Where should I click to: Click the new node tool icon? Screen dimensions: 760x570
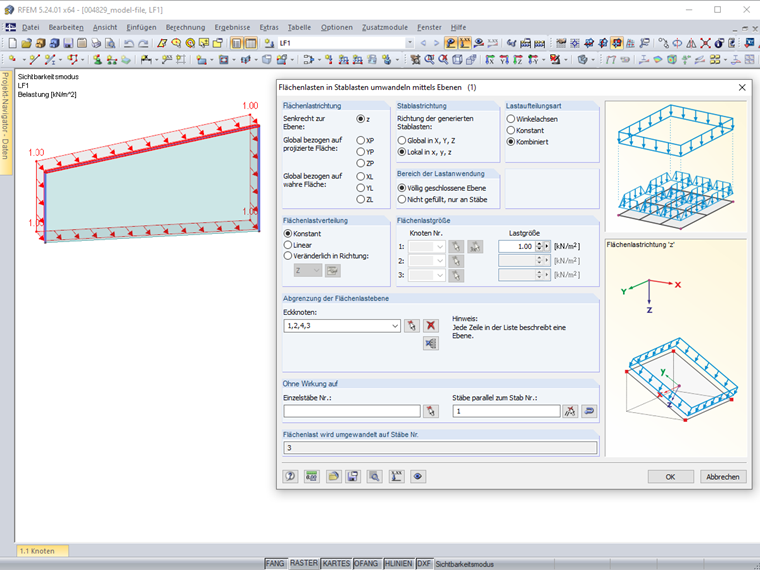point(12,60)
